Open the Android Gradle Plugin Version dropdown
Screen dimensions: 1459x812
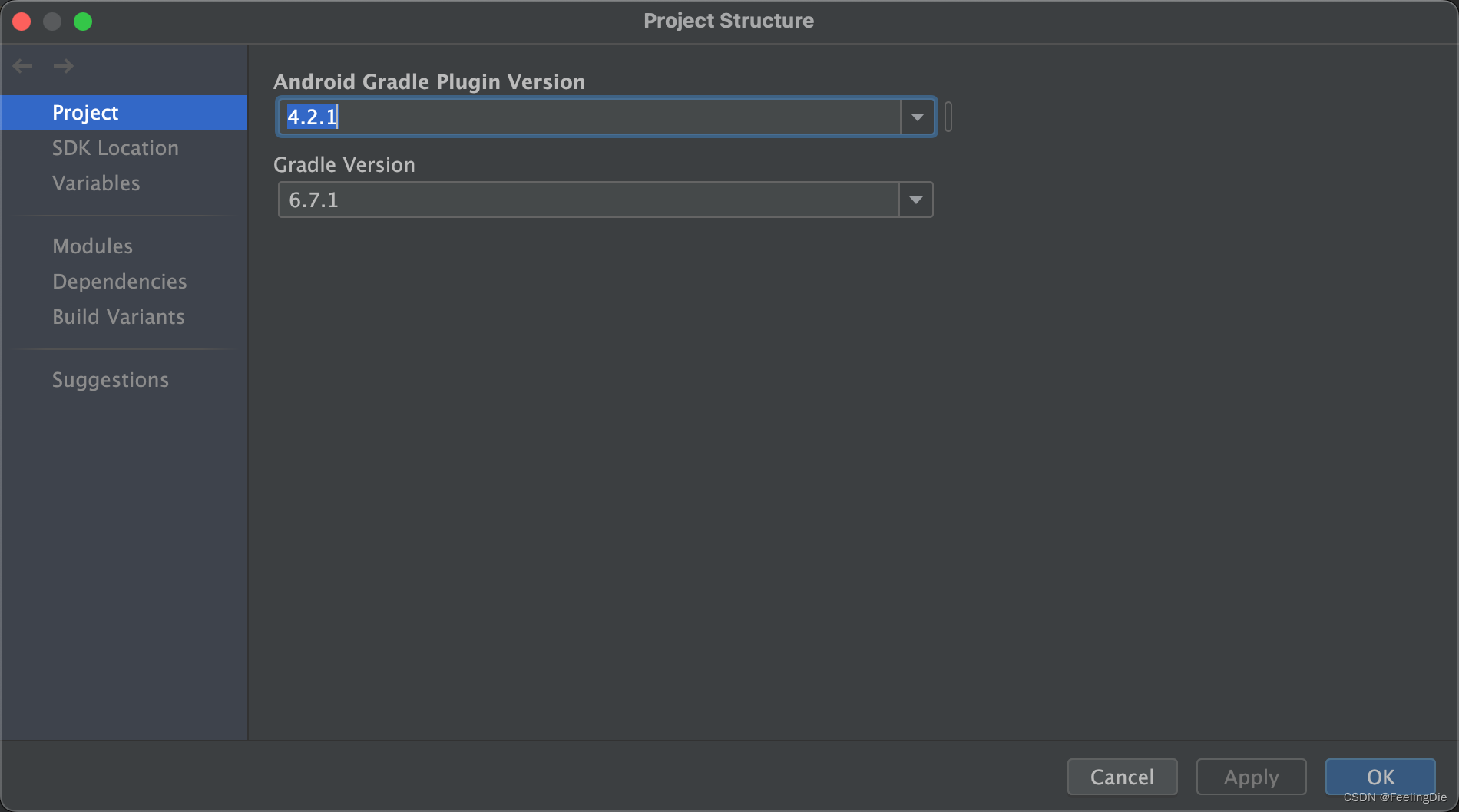point(917,117)
